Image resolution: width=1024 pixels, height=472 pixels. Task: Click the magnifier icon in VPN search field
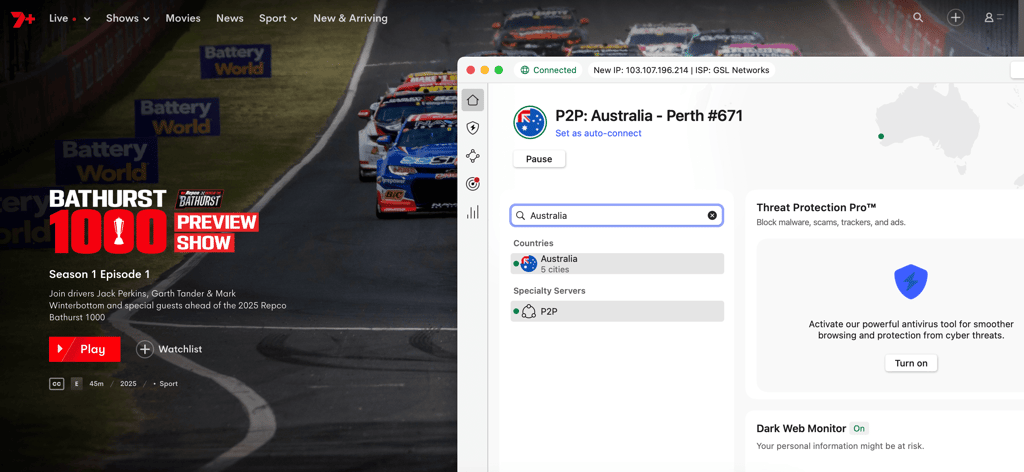(520, 215)
